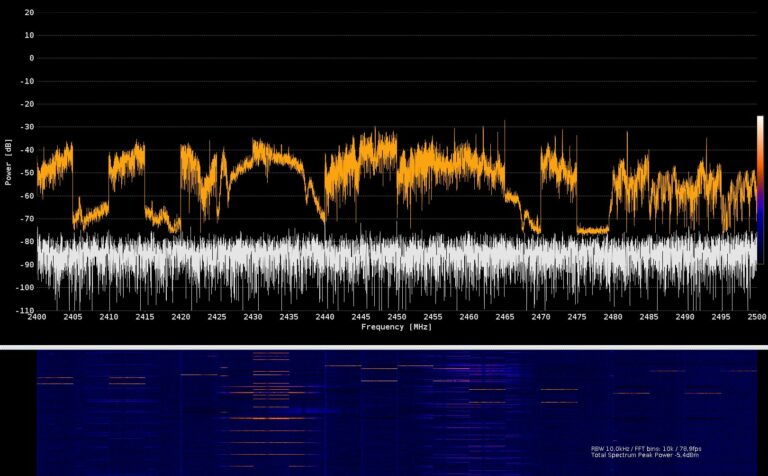
Task: Click the -100 dB power tick label
Action: pos(24,288)
